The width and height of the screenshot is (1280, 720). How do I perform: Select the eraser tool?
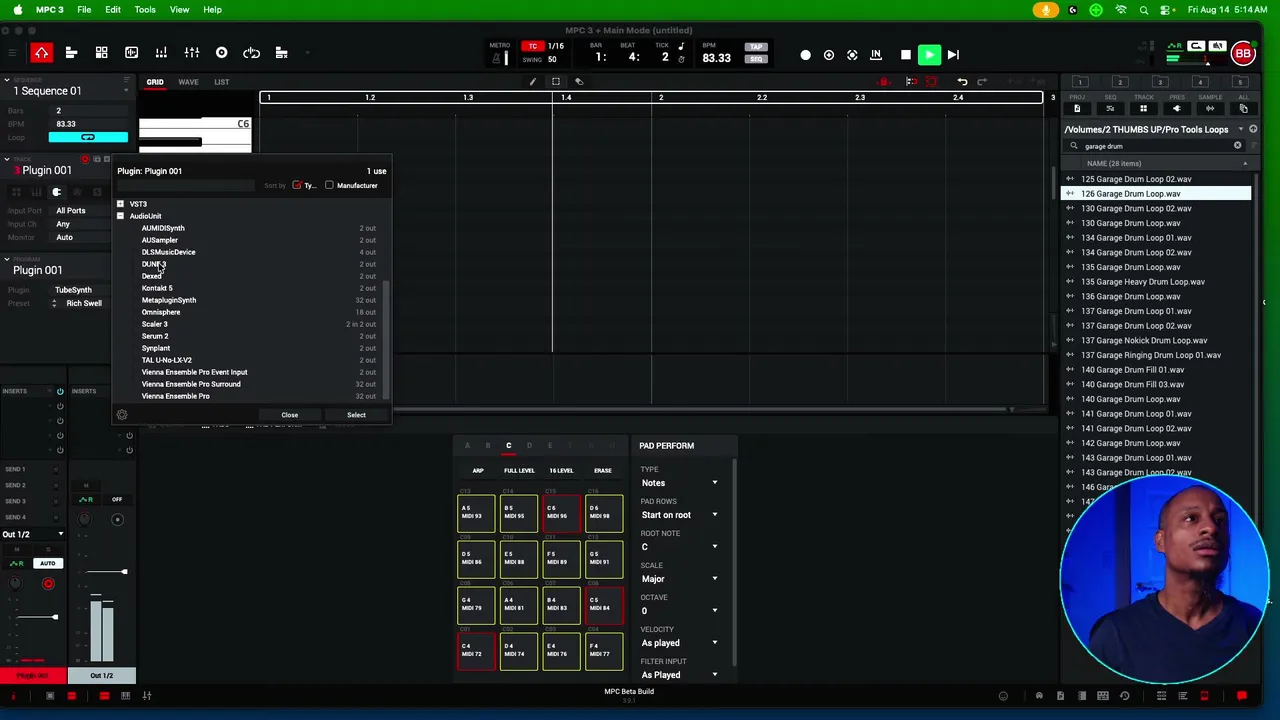pyautogui.click(x=578, y=82)
